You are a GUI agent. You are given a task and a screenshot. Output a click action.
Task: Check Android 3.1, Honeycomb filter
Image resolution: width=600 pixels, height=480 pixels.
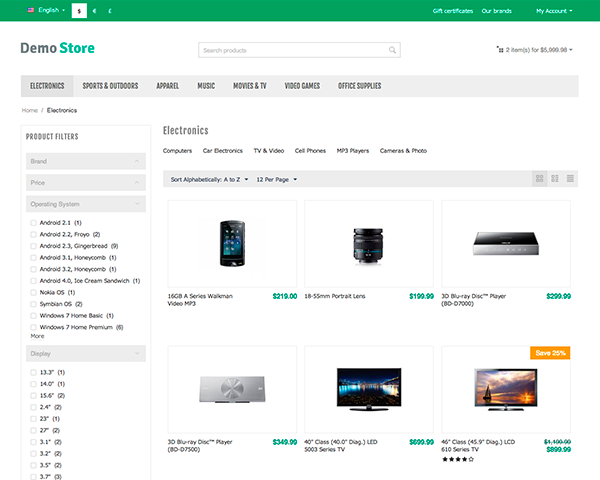33,258
